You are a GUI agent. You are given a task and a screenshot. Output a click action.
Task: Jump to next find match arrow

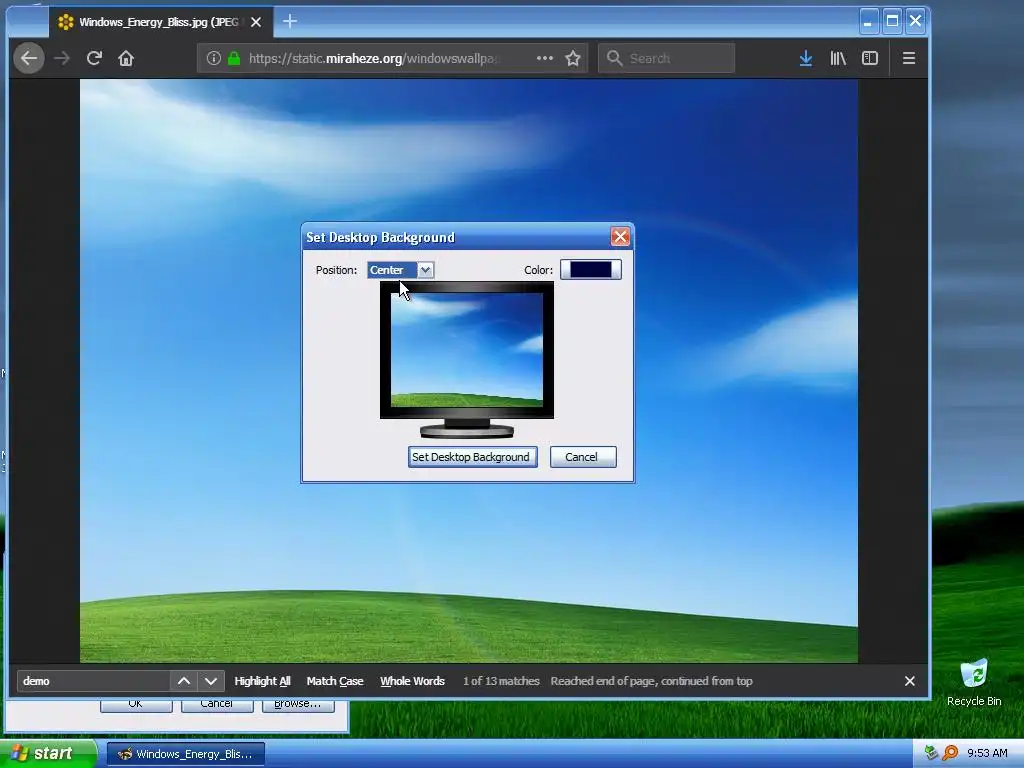coord(211,681)
